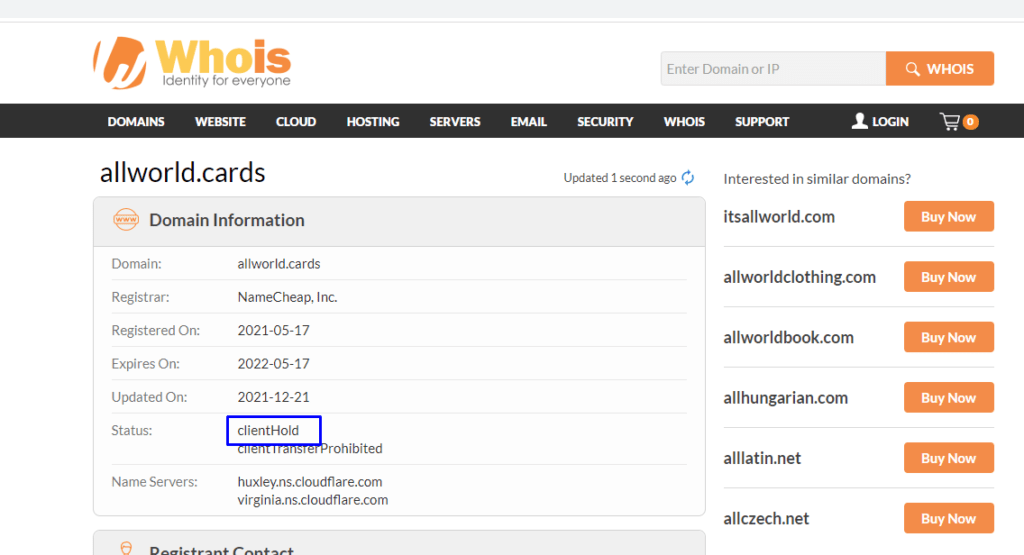Click Buy Now for allworldbook.com
The image size is (1024, 555).
tap(949, 338)
